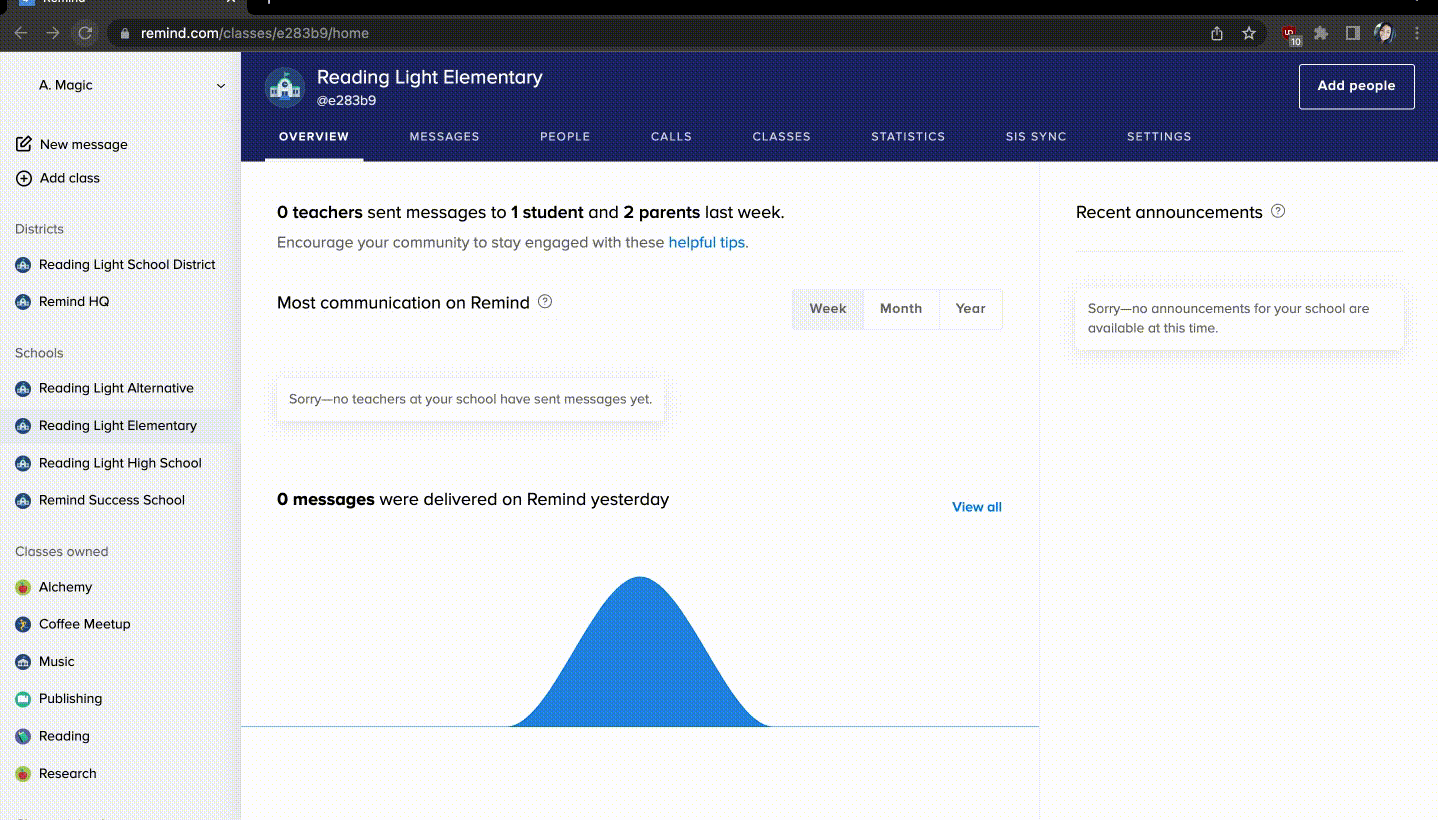Click the no announcements notice card

1239,318
